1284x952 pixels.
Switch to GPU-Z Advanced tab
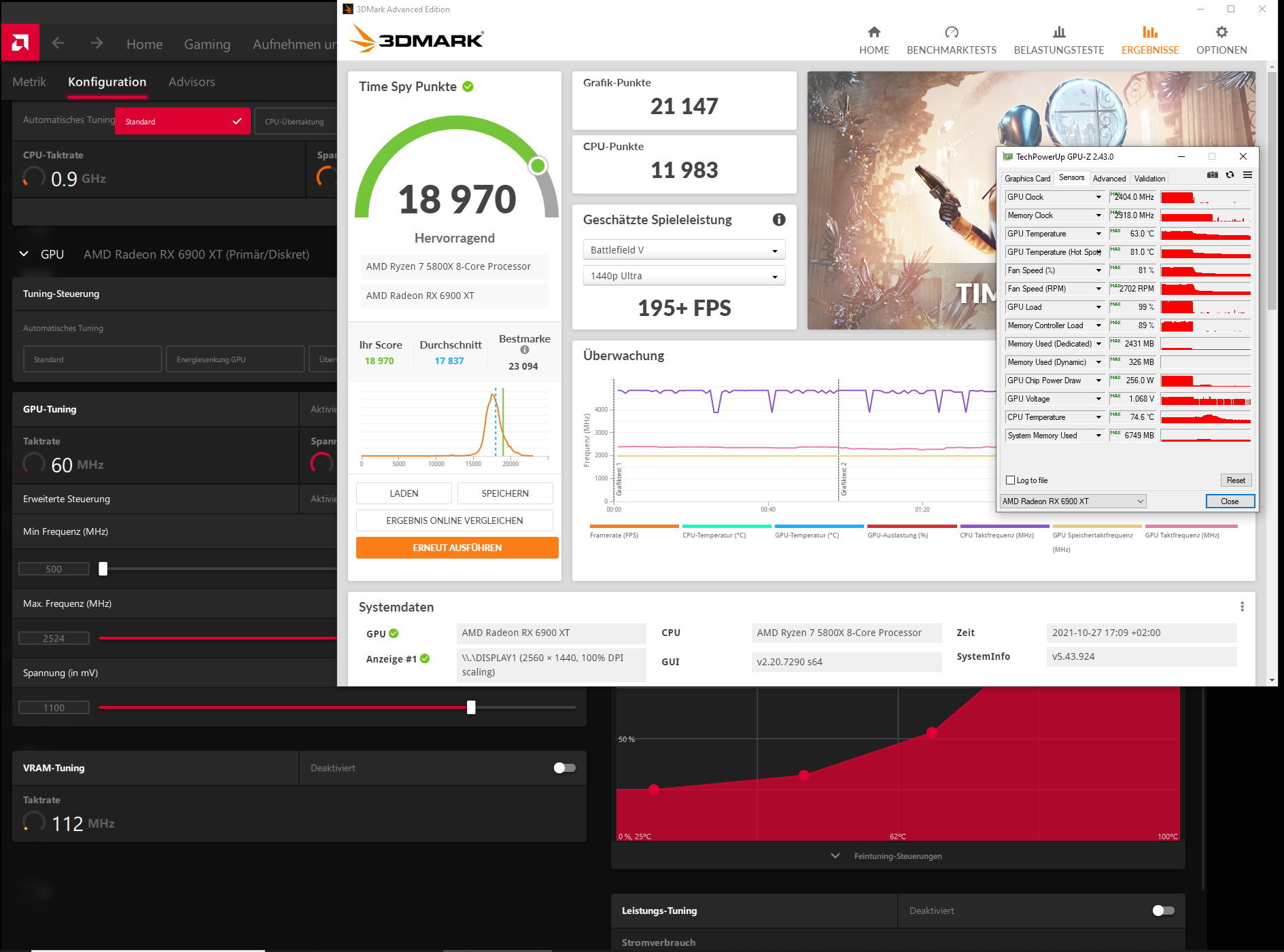[1109, 178]
